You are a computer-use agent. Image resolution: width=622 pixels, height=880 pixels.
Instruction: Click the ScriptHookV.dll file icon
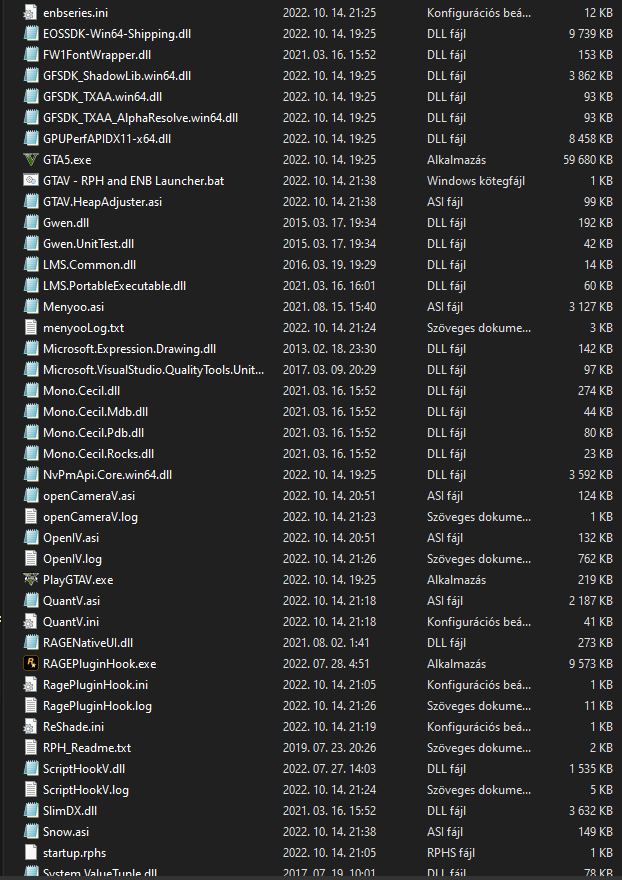click(x=30, y=769)
